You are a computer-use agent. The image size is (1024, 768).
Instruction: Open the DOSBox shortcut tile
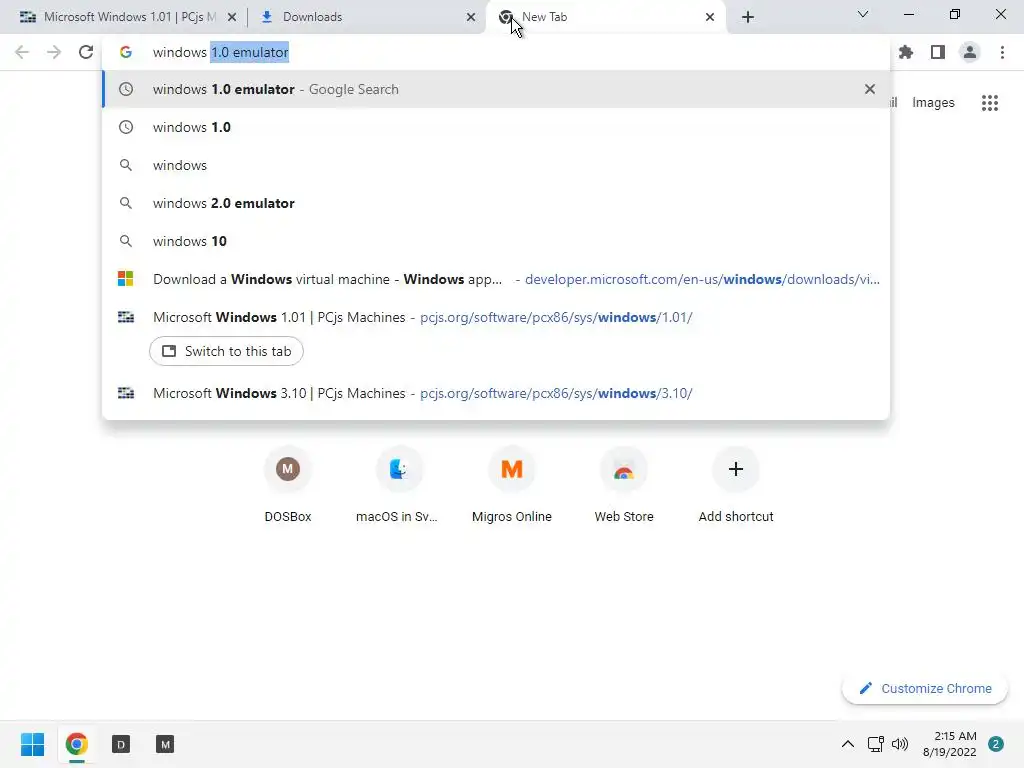point(288,485)
